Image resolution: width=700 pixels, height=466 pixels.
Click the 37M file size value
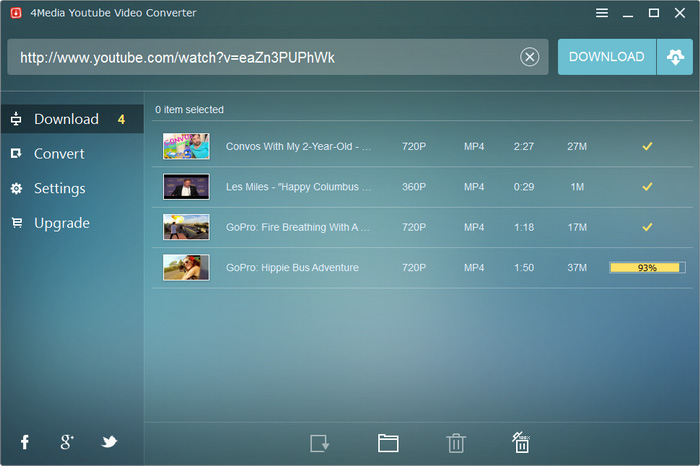(577, 267)
